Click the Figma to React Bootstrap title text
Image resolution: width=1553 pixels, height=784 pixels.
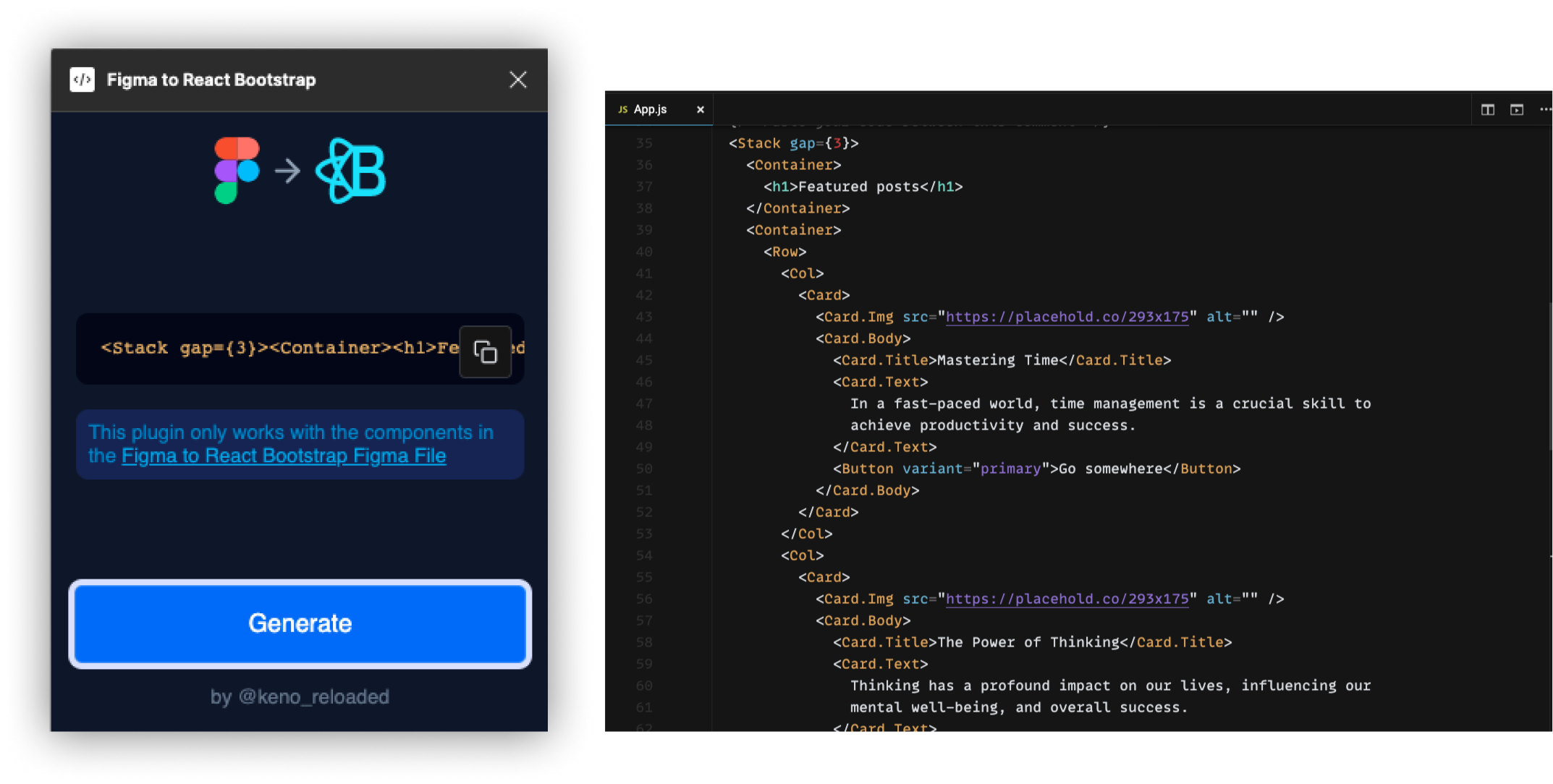[x=211, y=80]
